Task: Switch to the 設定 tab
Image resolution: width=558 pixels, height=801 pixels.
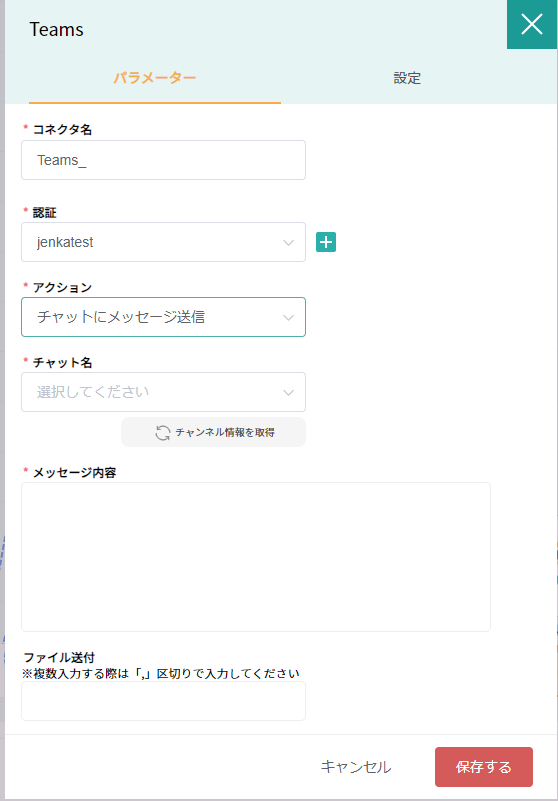Action: point(407,78)
